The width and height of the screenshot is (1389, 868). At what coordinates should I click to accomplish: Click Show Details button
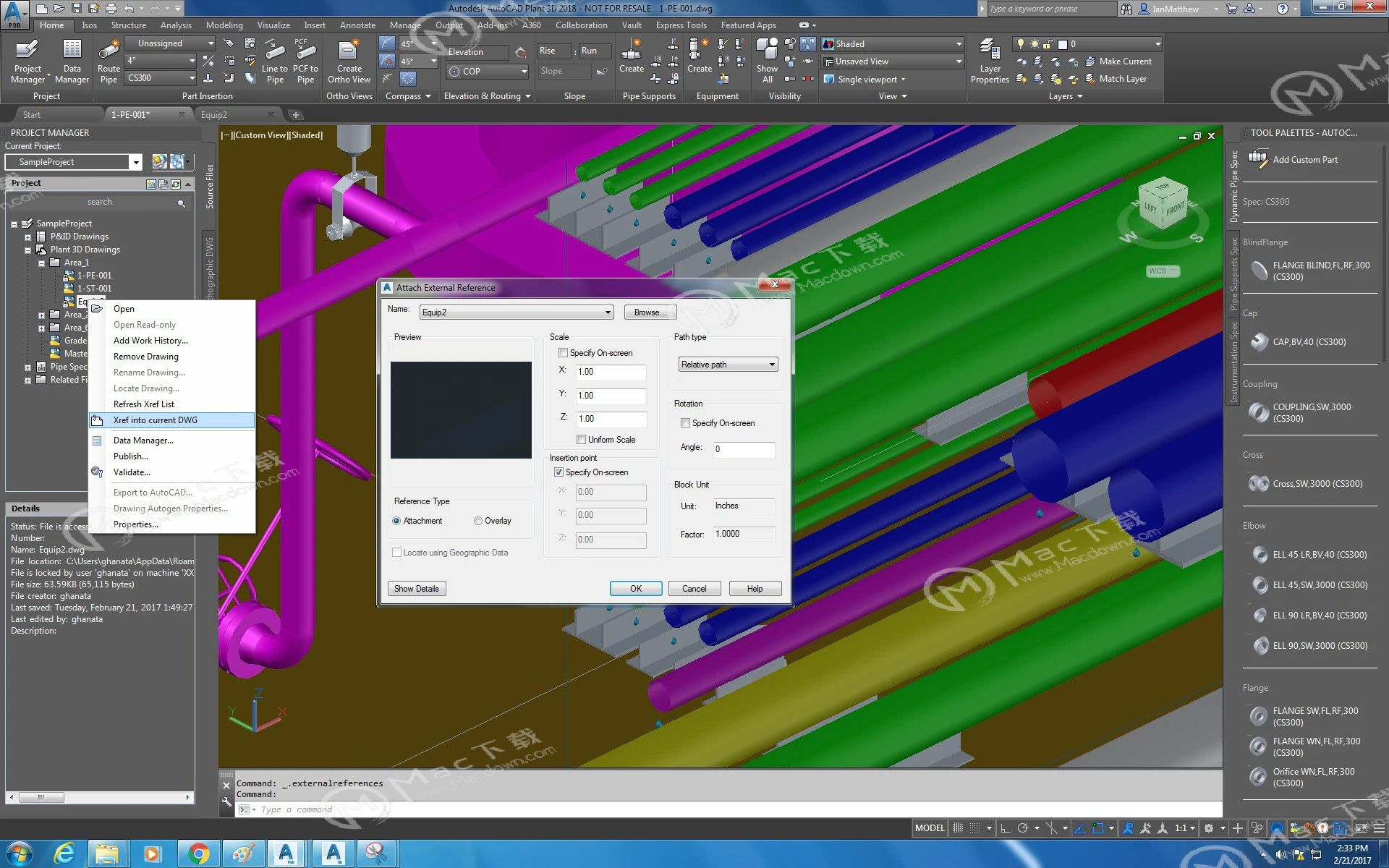[417, 589]
